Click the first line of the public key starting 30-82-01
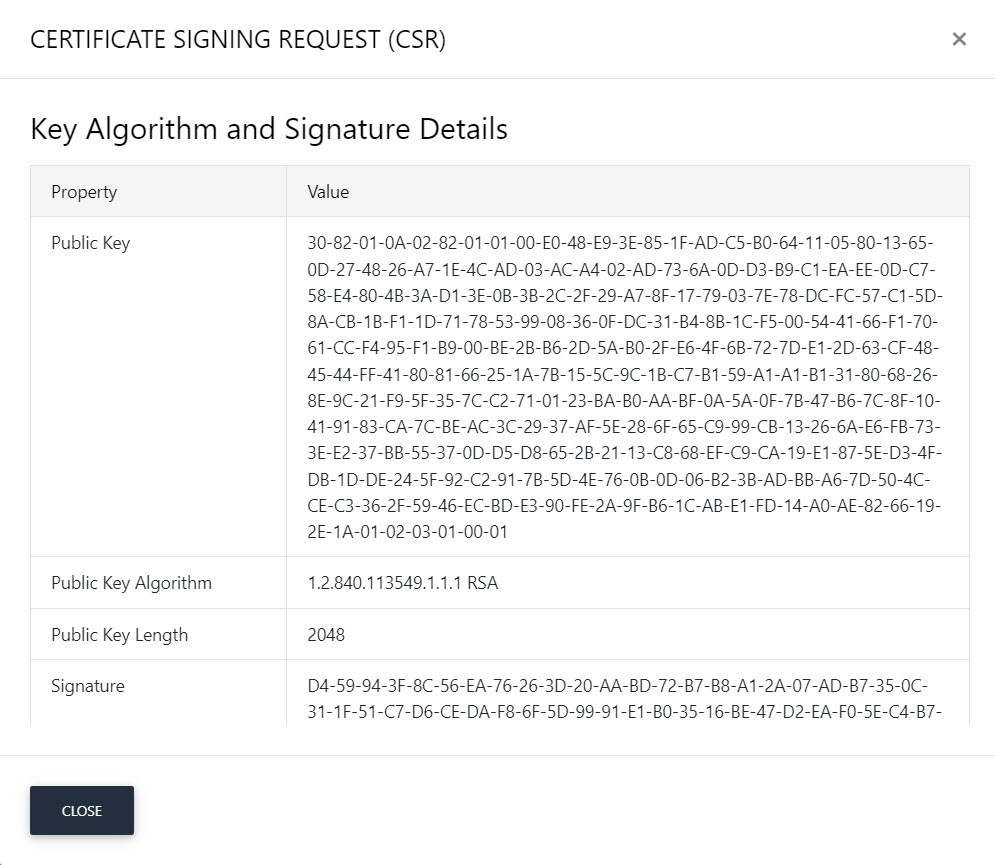The image size is (995, 865). pyautogui.click(x=621, y=243)
